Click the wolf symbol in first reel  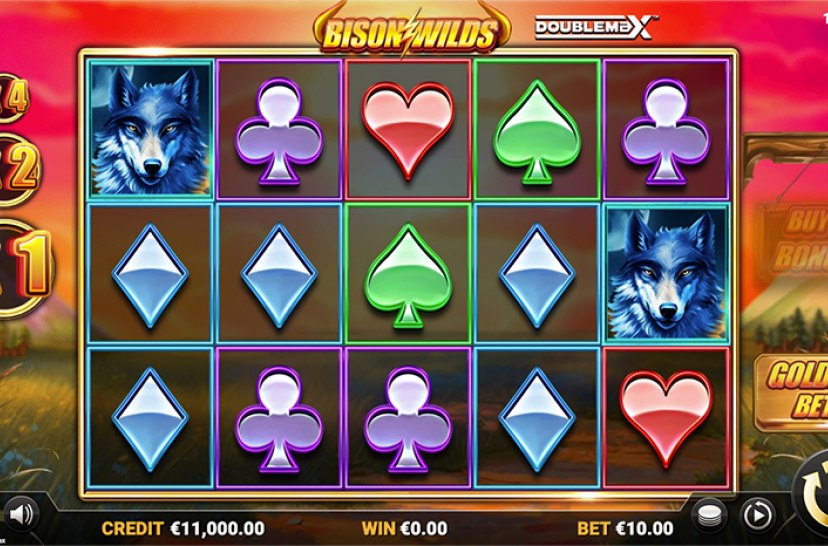coord(151,128)
